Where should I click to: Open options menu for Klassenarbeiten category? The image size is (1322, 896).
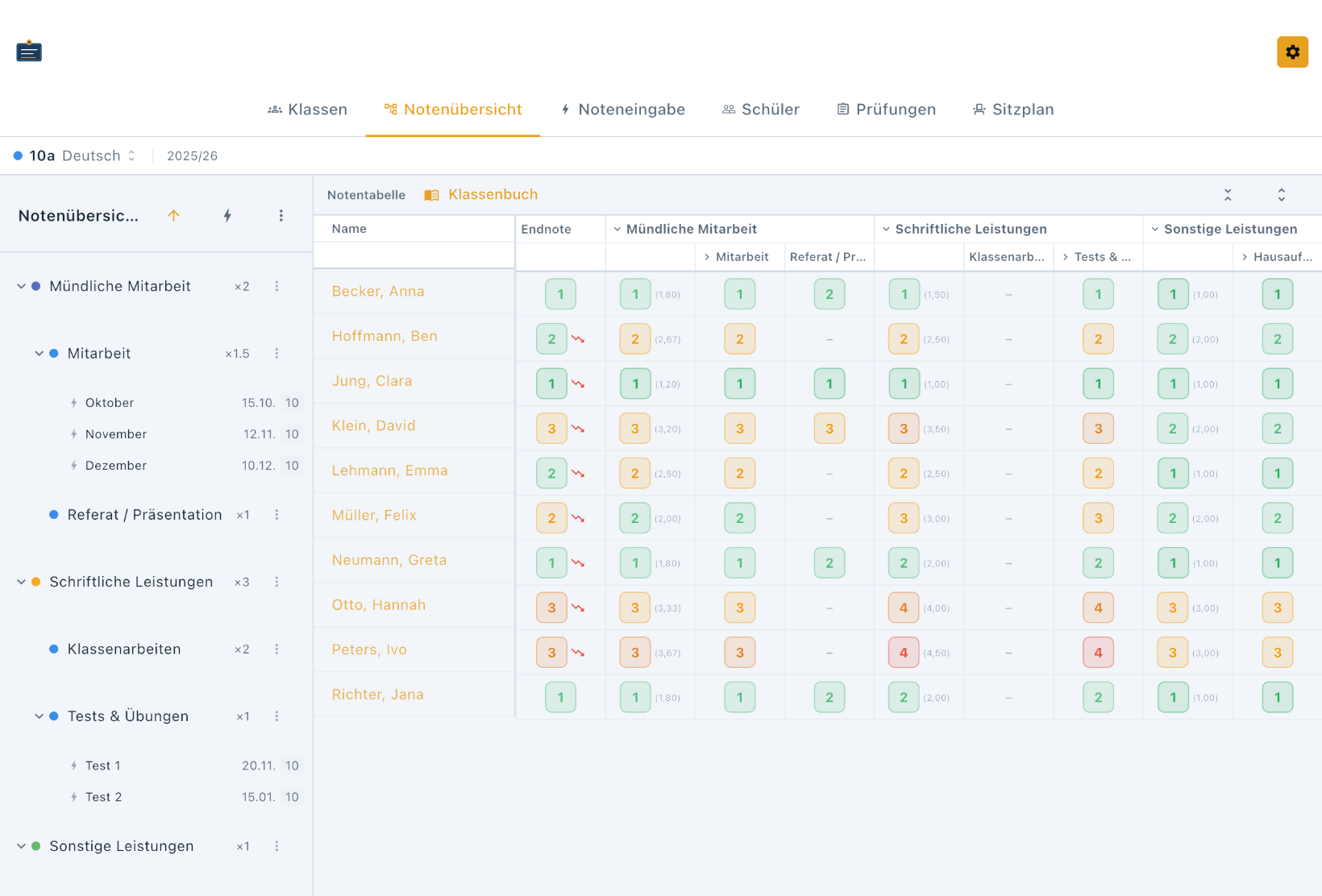click(276, 649)
